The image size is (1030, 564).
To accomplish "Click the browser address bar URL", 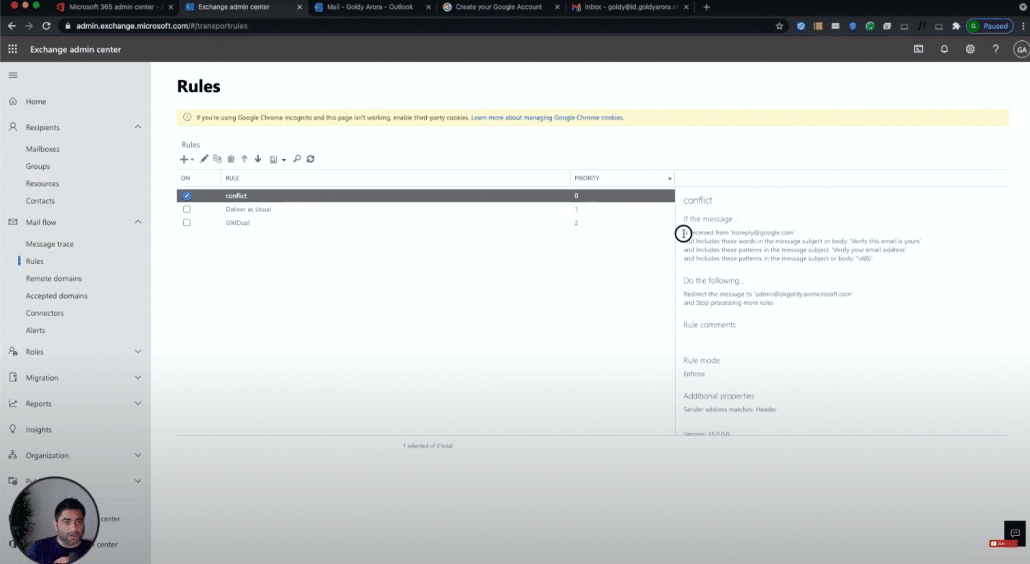I will (x=162, y=26).
